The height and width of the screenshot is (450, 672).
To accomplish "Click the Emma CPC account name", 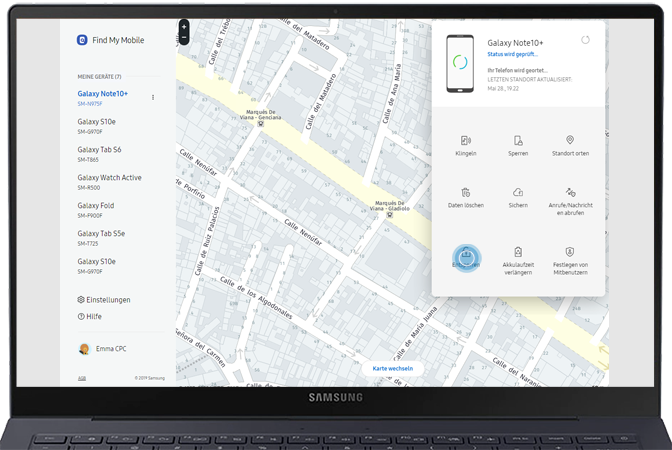I will [111, 349].
